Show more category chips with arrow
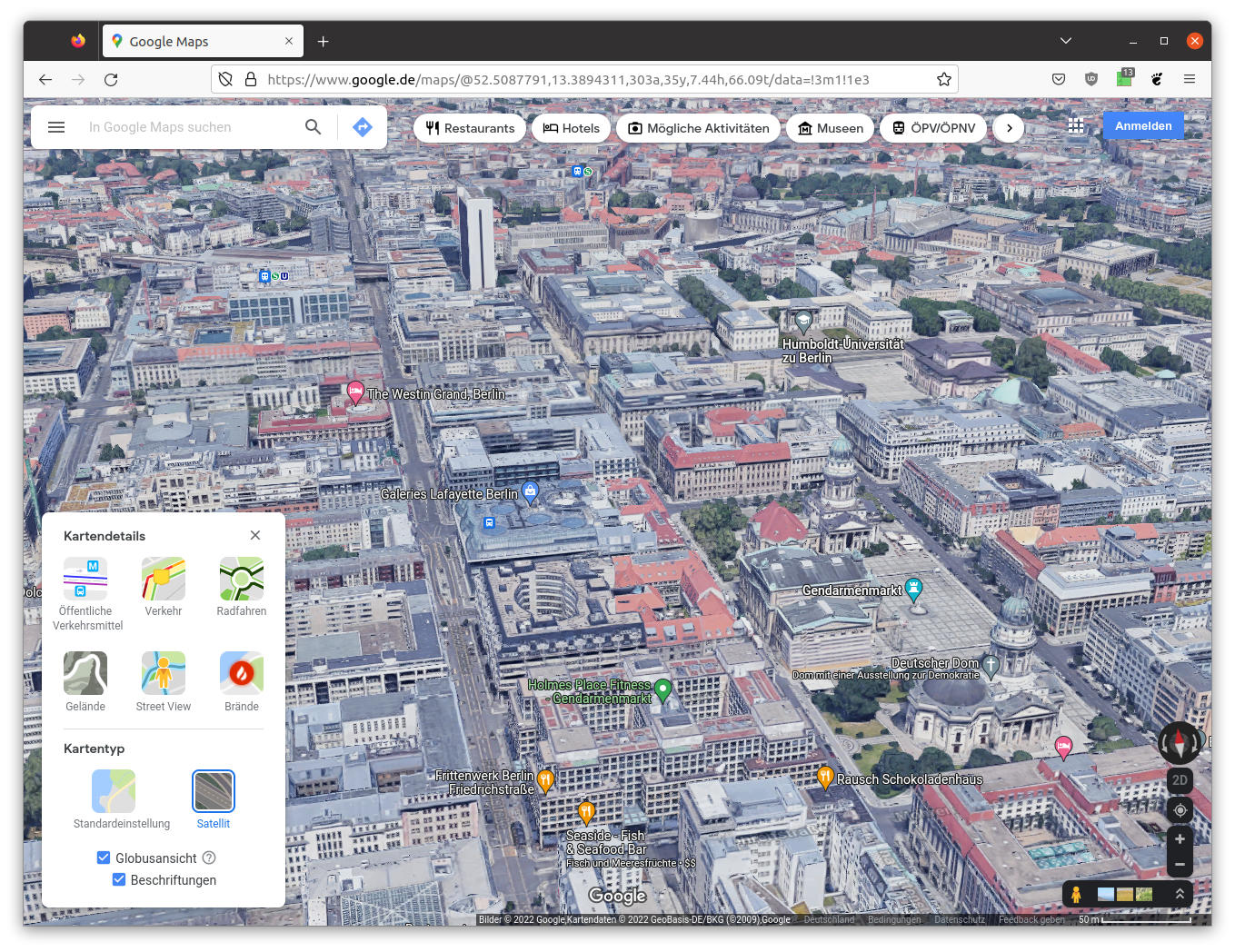The width and height of the screenshot is (1235, 952). 1009,128
